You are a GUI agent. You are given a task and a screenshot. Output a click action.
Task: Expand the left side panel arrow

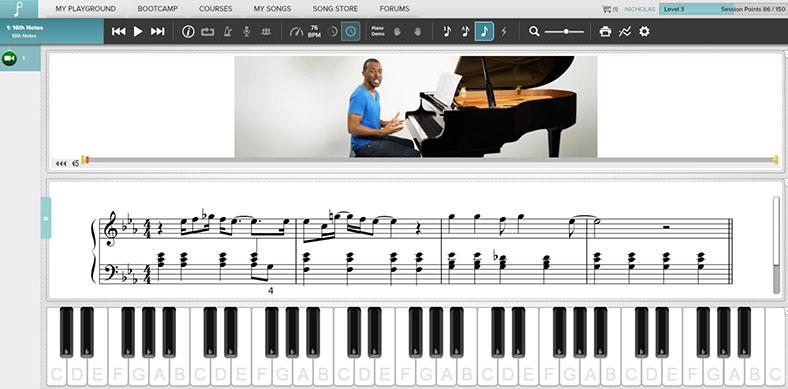tap(46, 218)
